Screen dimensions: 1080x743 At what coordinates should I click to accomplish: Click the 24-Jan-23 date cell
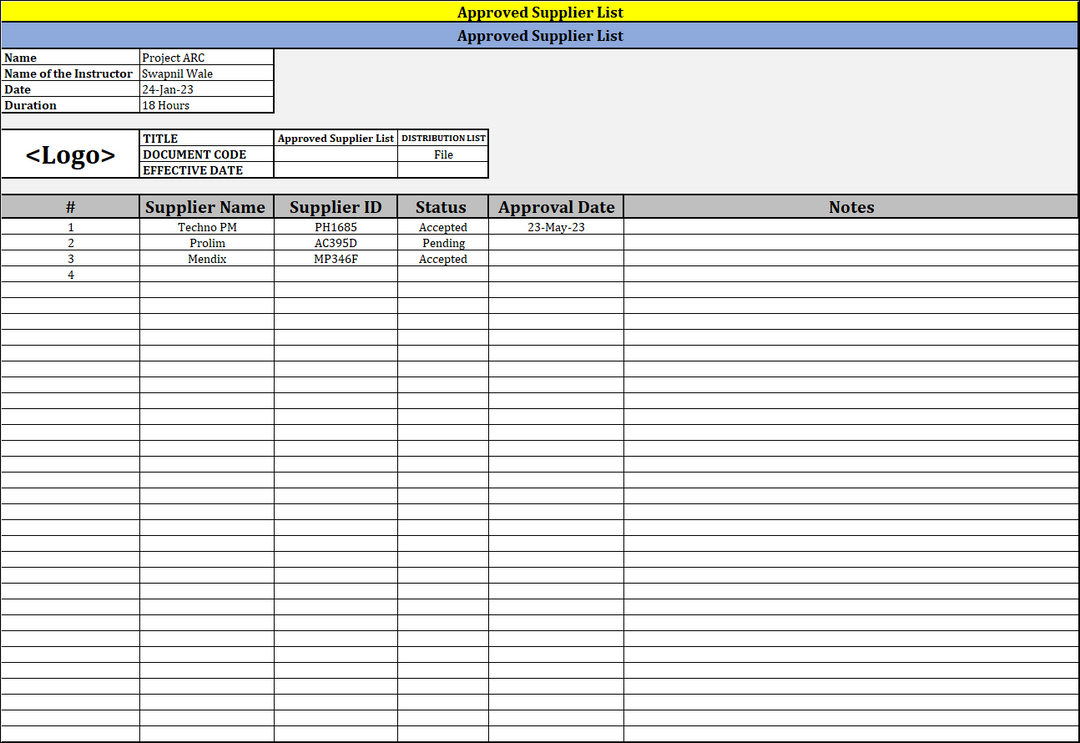pos(206,90)
